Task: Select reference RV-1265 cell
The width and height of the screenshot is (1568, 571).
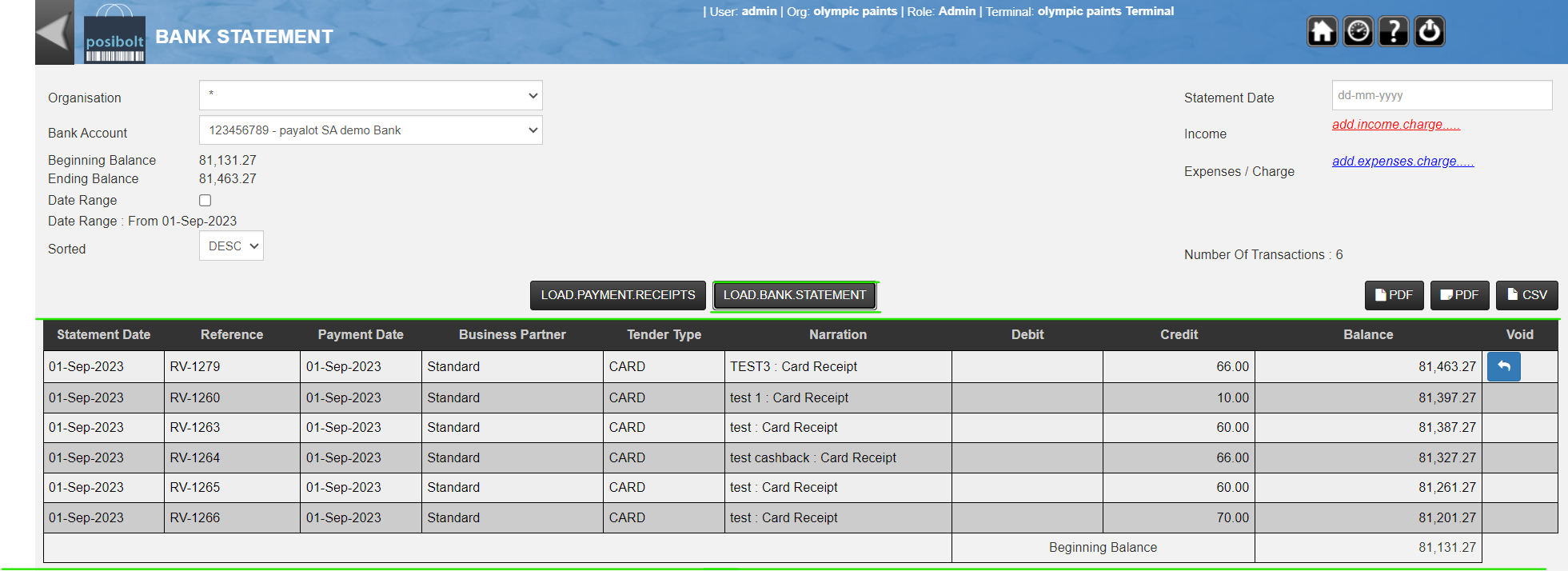Action: pyautogui.click(x=232, y=488)
